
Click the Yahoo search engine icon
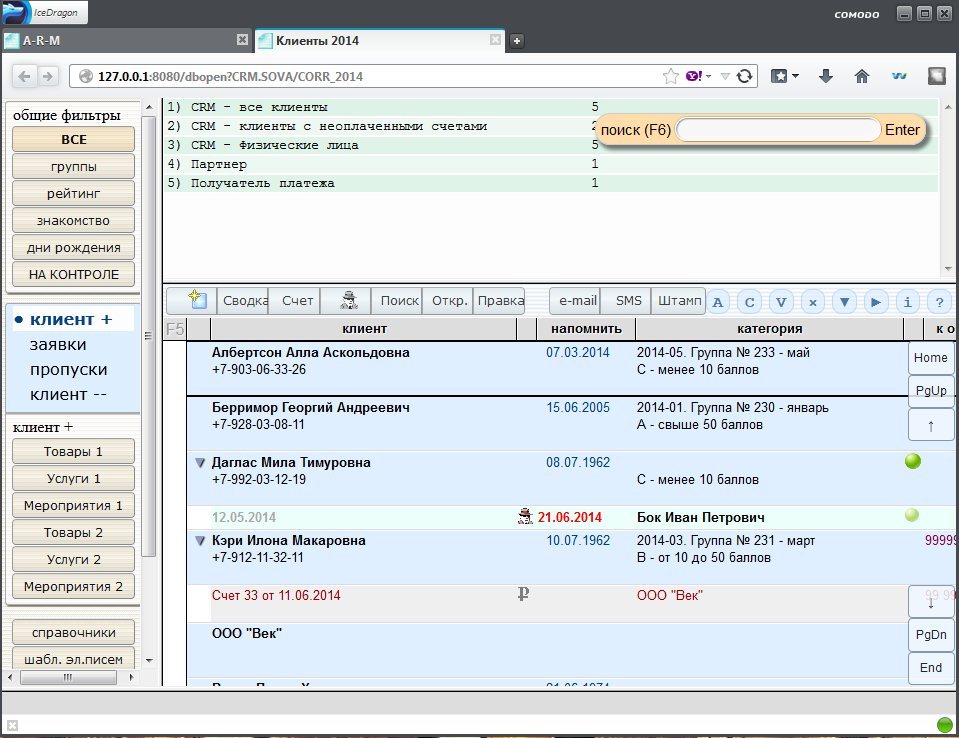(694, 76)
